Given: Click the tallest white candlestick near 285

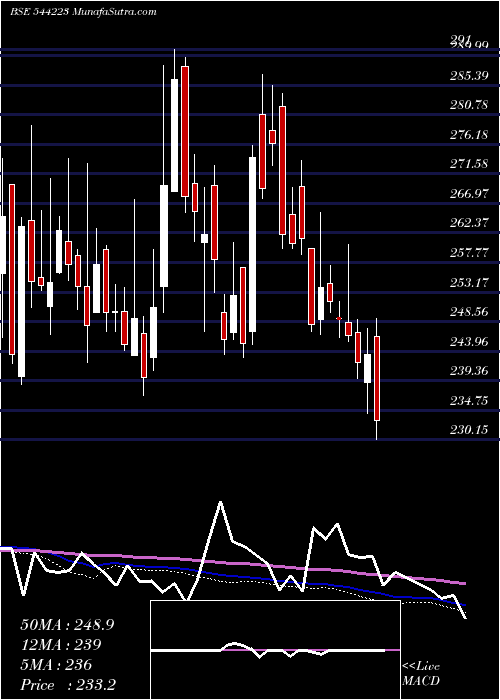Looking at the screenshot, I should click(175, 135).
